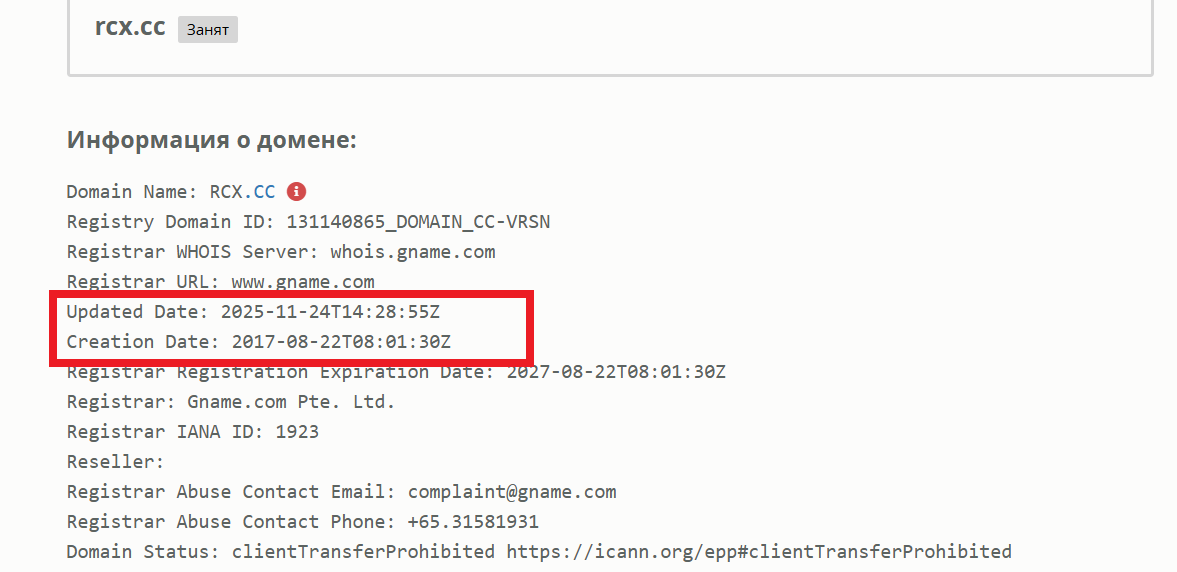Click the rcx.cc domain title
Screen dimensions: 1177x572
tap(130, 28)
